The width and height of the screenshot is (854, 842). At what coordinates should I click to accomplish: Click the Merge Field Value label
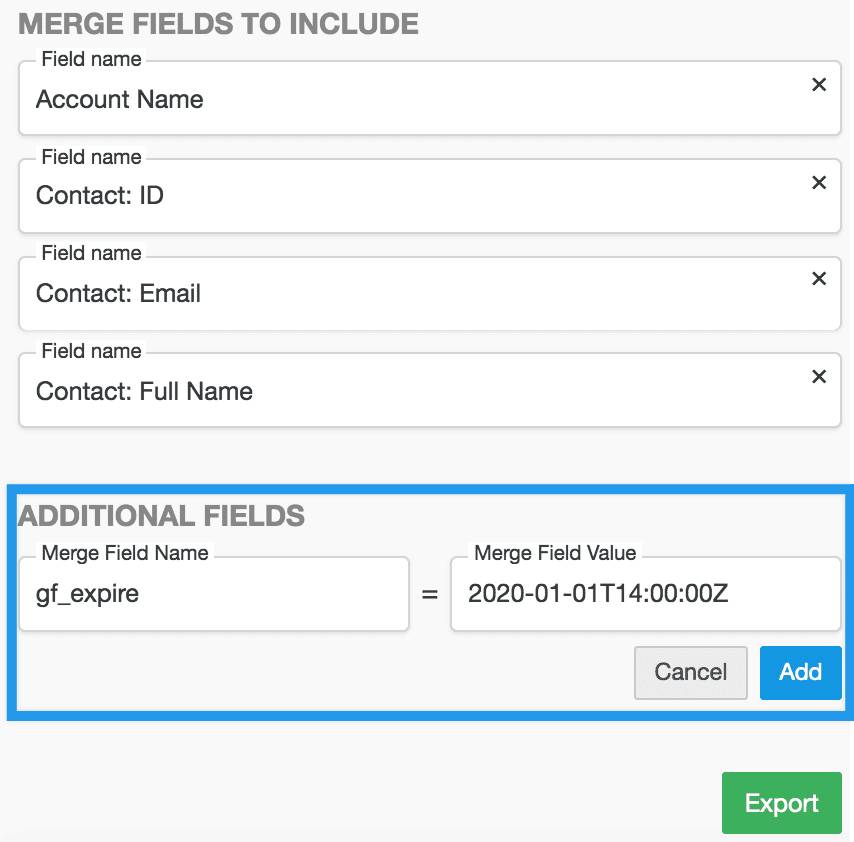click(x=555, y=553)
